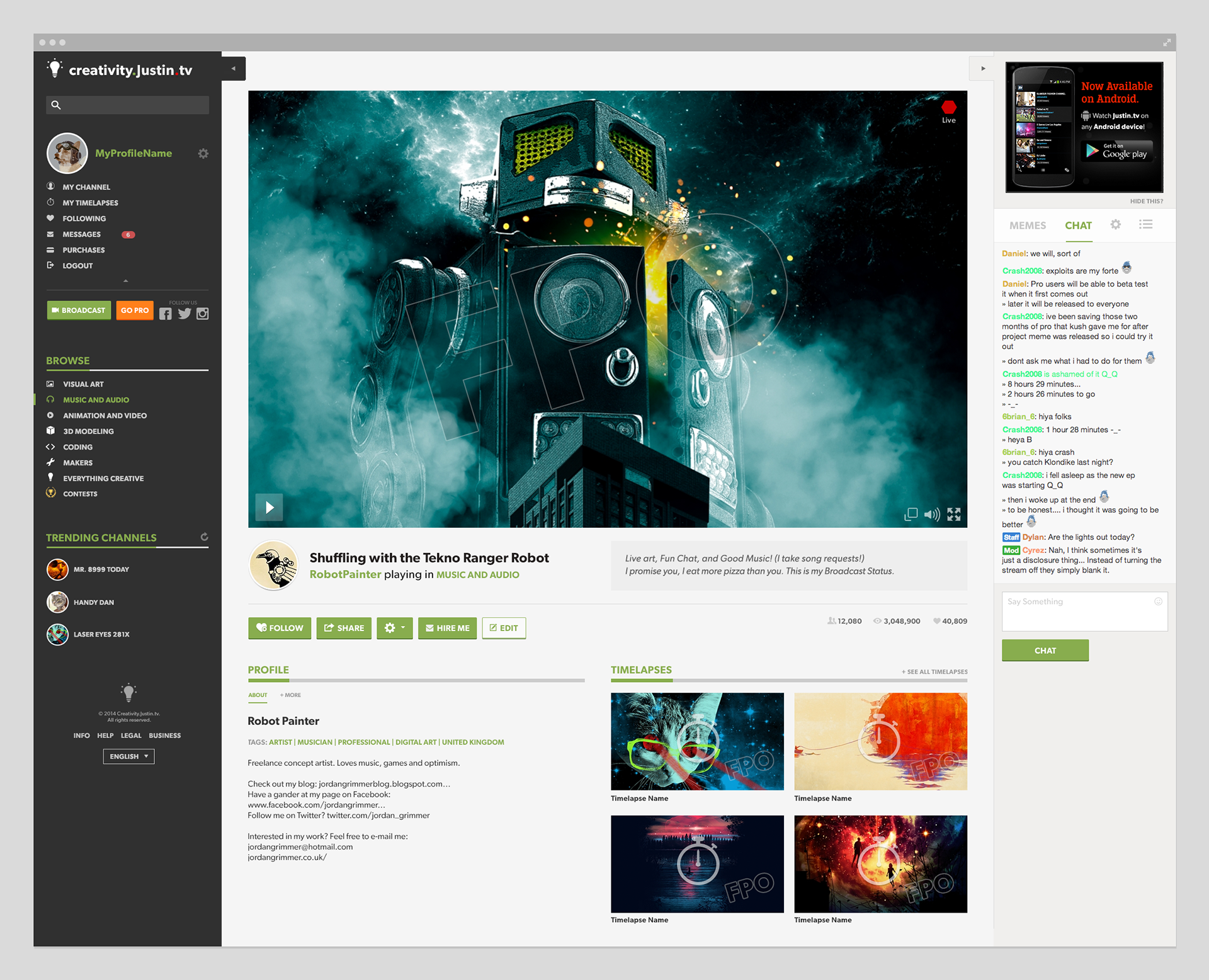
Task: Switch to the MEMES tab
Action: (1027, 225)
